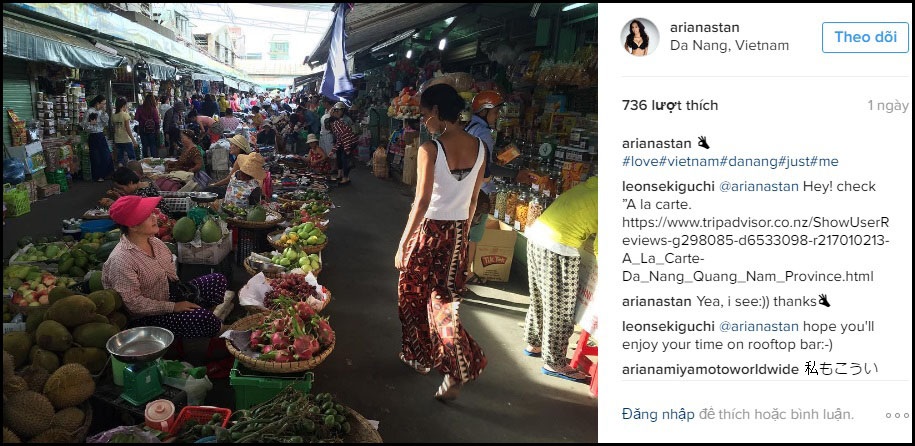Click the 1 ngày post timestamp
This screenshot has width=915, height=446.
[888, 106]
